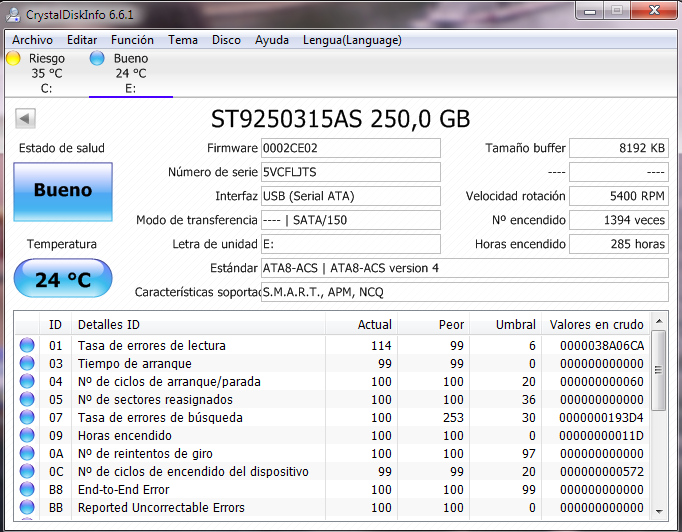Minimize the CrystalDiskInfo window
The image size is (682, 532).
pos(590,10)
